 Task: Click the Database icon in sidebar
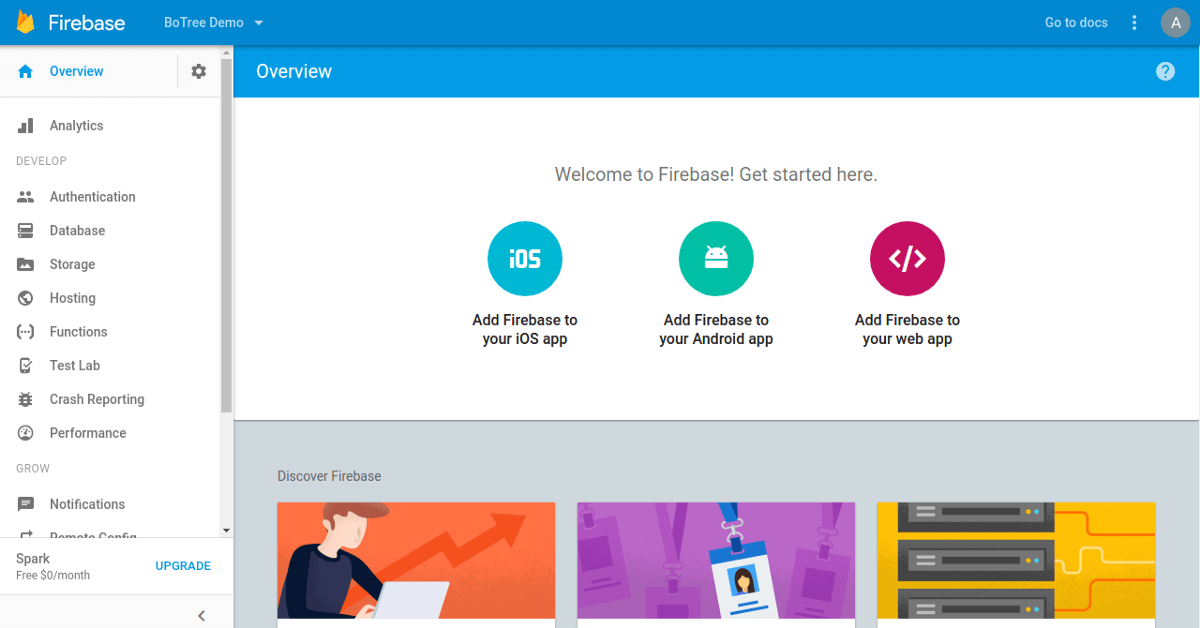tap(26, 231)
